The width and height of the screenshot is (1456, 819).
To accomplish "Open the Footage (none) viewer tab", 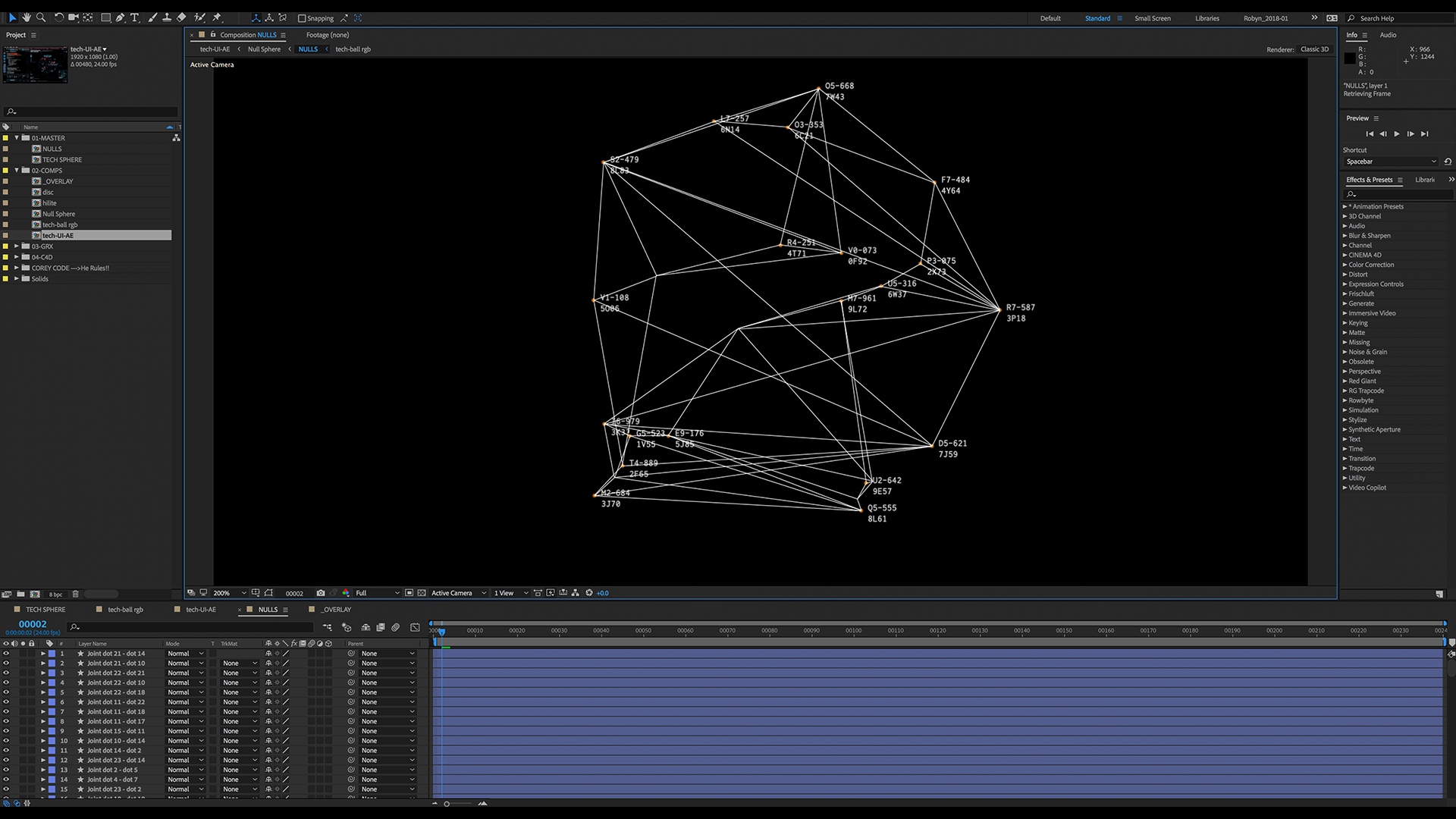I will (x=328, y=35).
